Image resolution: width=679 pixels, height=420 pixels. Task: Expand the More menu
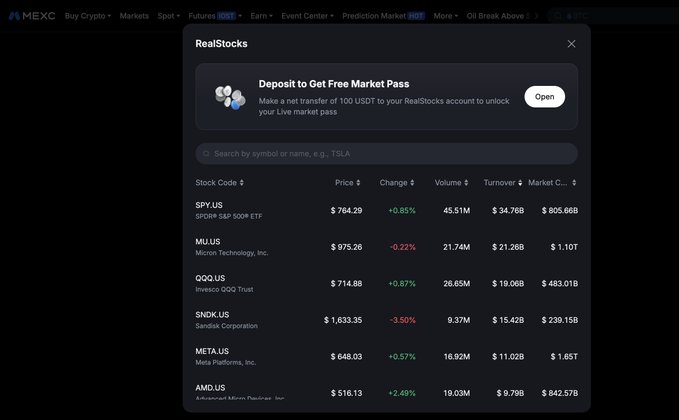point(446,16)
